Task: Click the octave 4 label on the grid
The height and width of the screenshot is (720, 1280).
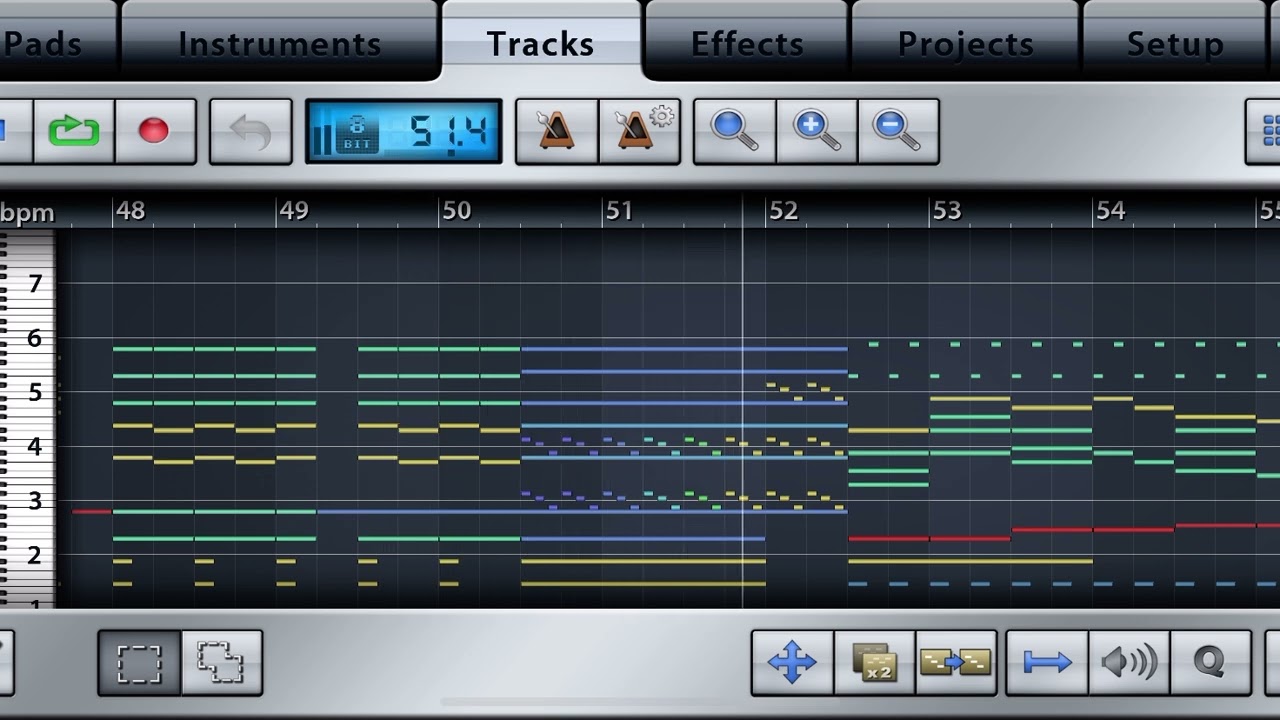Action: point(36,447)
